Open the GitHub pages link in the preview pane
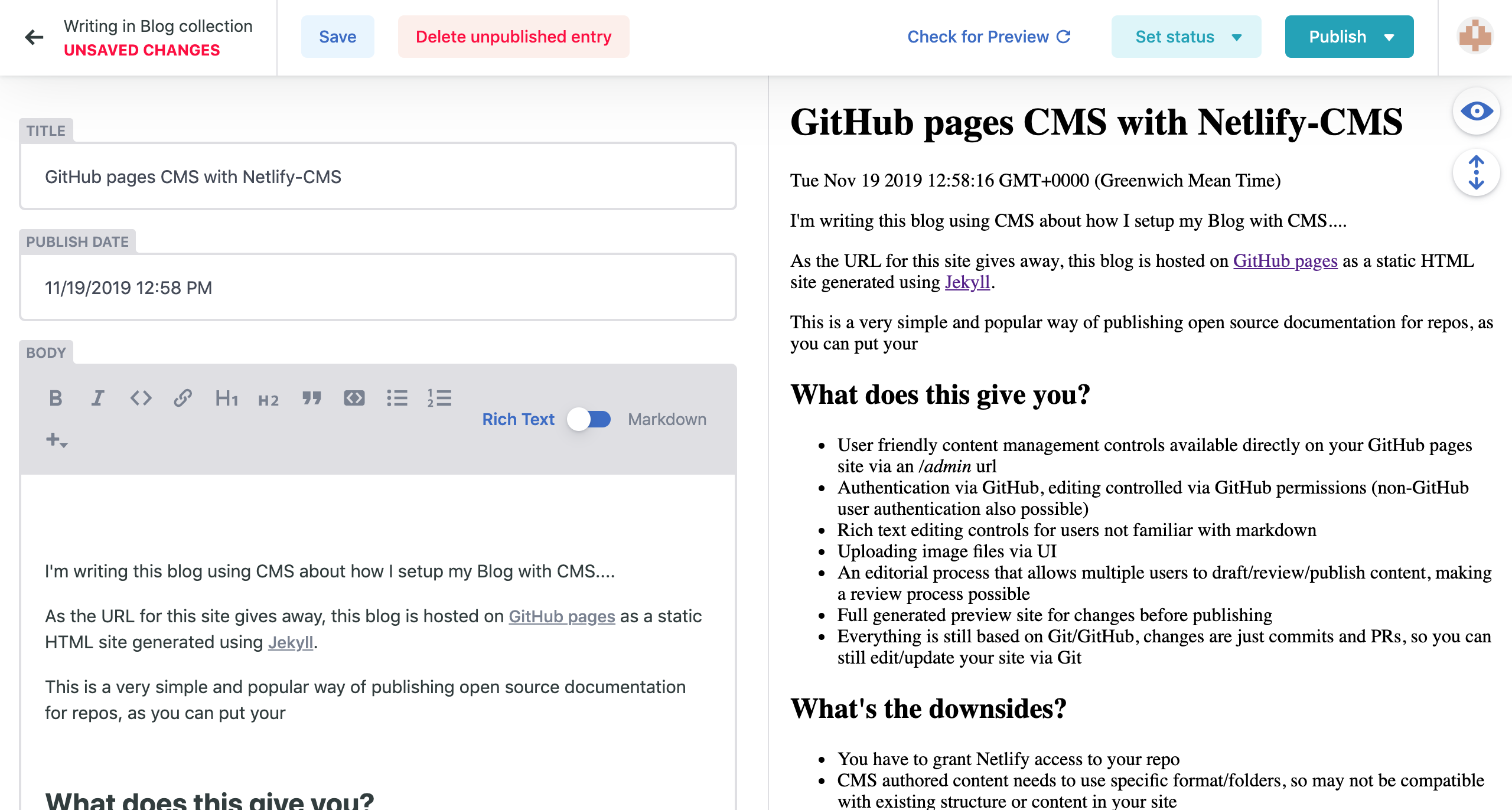Viewport: 1512px width, 810px height. coord(1285,261)
